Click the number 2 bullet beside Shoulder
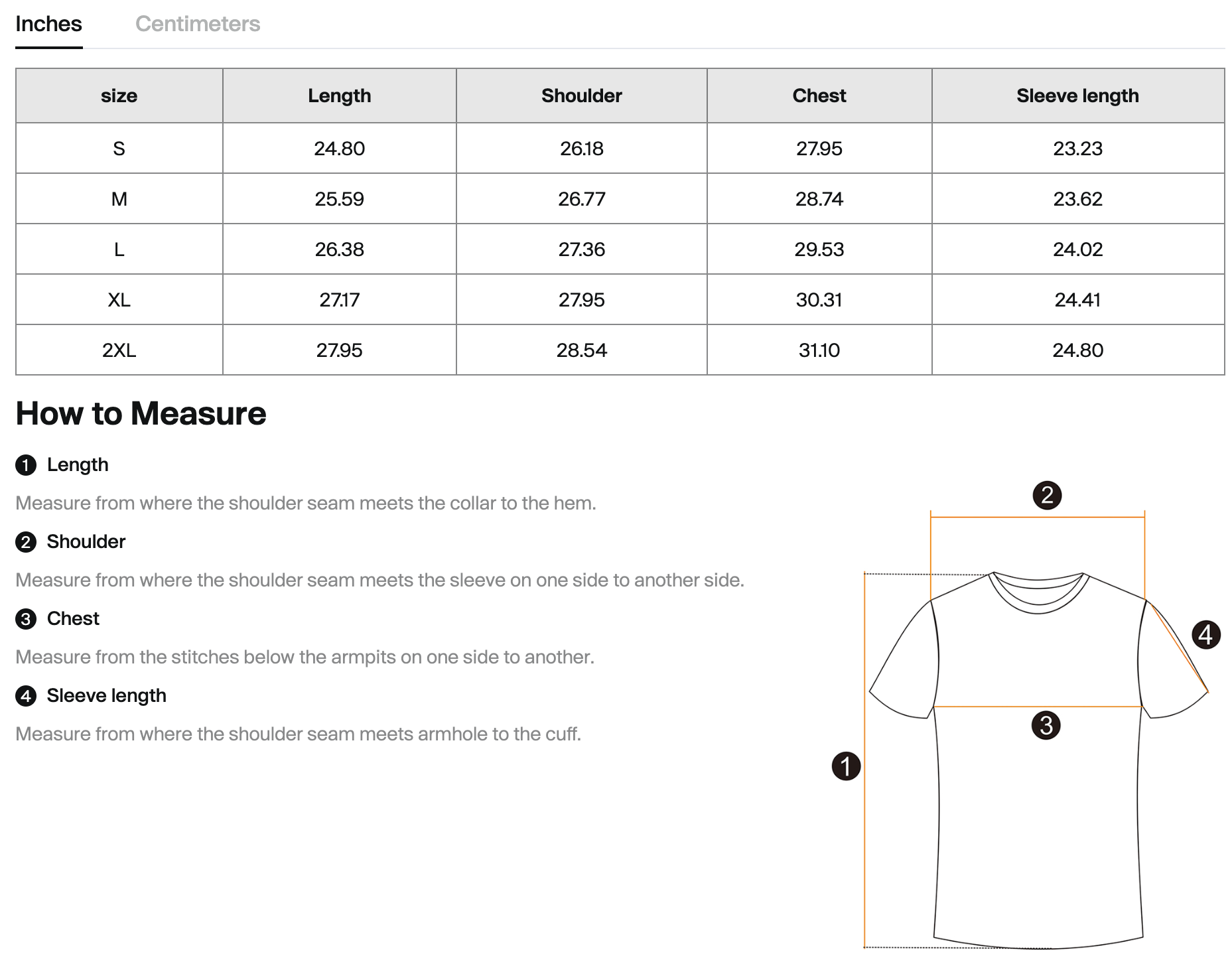The image size is (1232, 964). [x=26, y=542]
